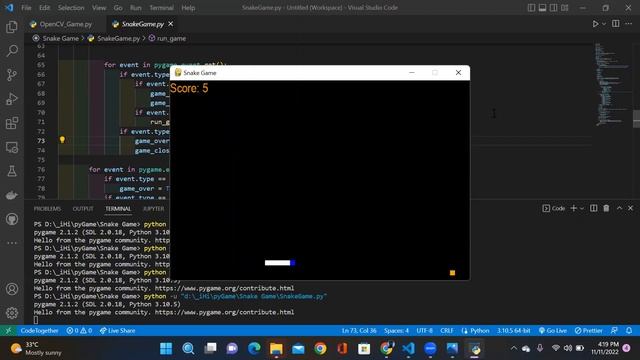Show additional views ellipsis in activity bar
This screenshot has height=360, width=640.
tap(12, 243)
